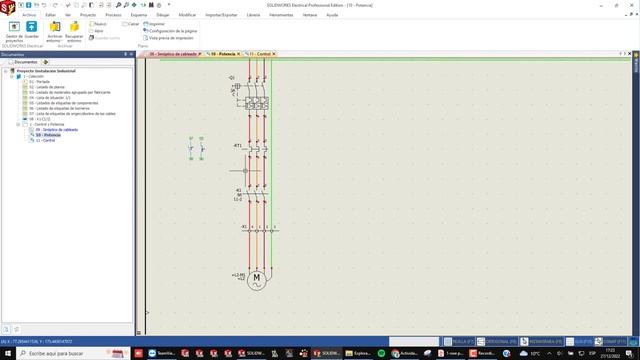Open the Modificar ribbon tab

(187, 15)
